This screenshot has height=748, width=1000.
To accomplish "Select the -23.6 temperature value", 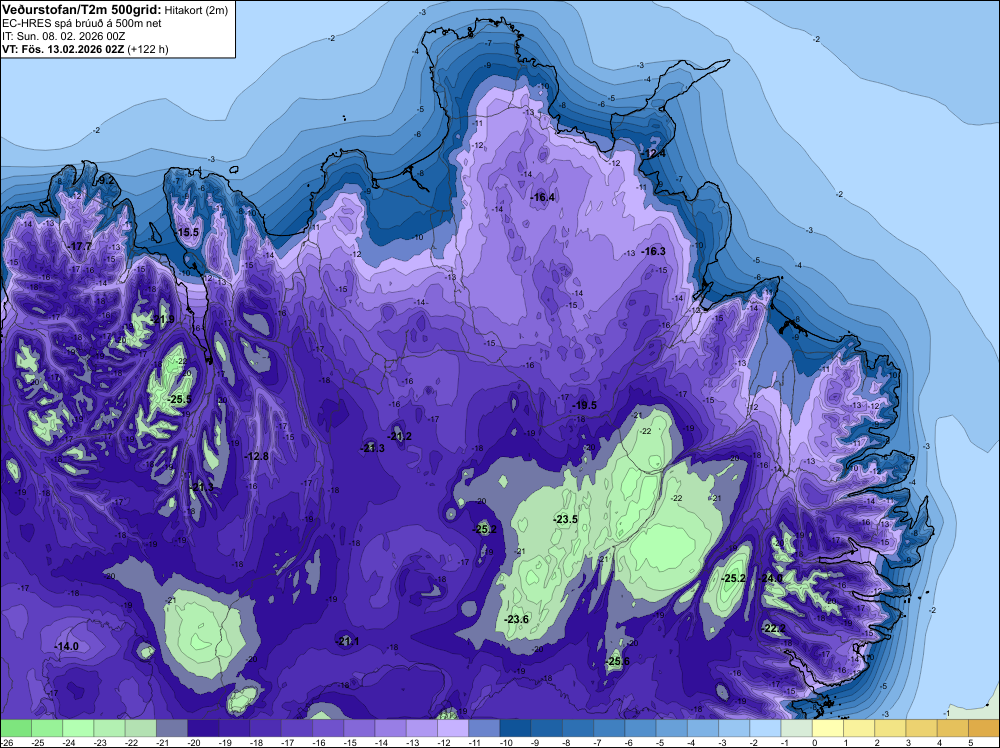I will pyautogui.click(x=517, y=619).
